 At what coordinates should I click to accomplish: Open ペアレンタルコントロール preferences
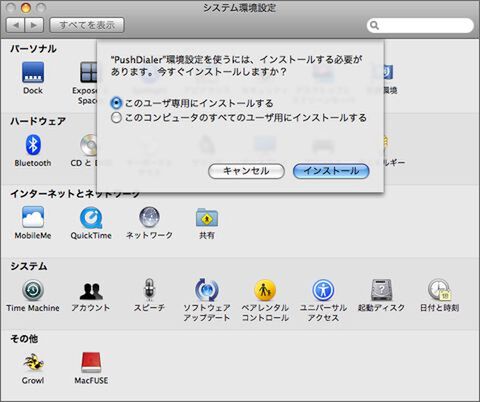[265, 290]
